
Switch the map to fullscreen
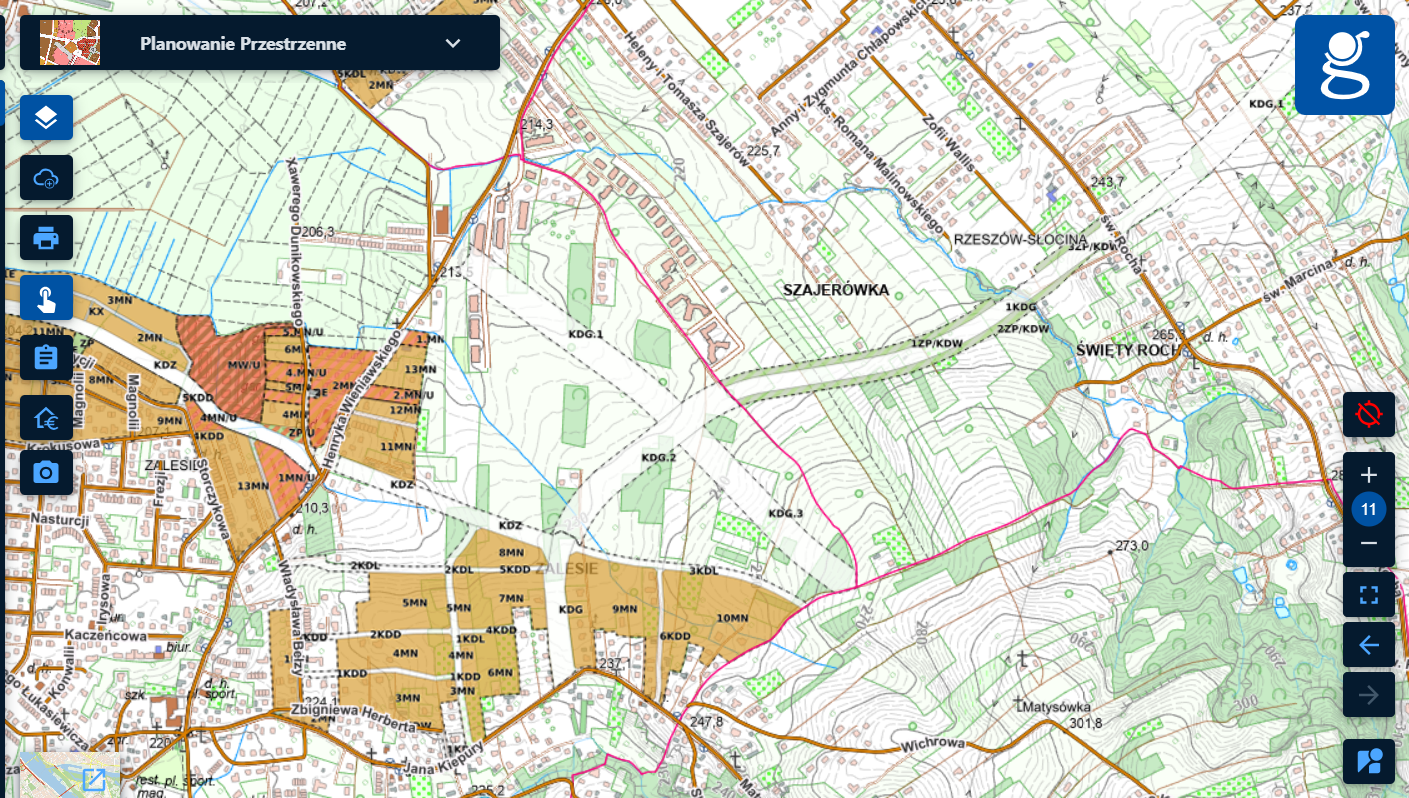1369,595
